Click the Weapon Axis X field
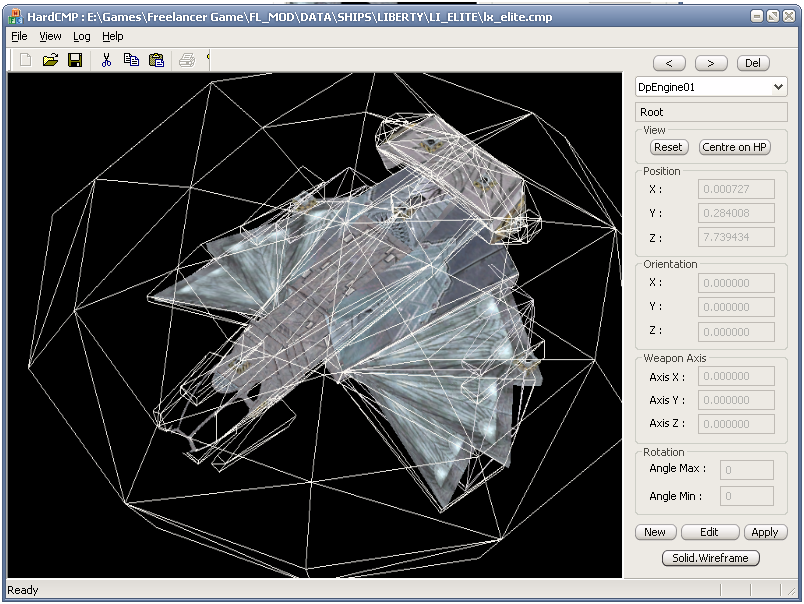This screenshot has width=804, height=604. tap(736, 376)
